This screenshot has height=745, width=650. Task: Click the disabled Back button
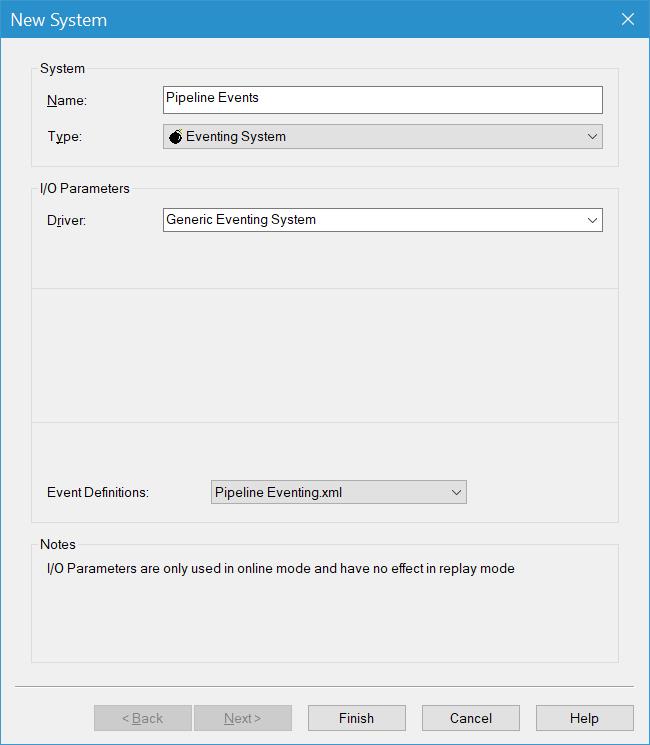coord(143,718)
